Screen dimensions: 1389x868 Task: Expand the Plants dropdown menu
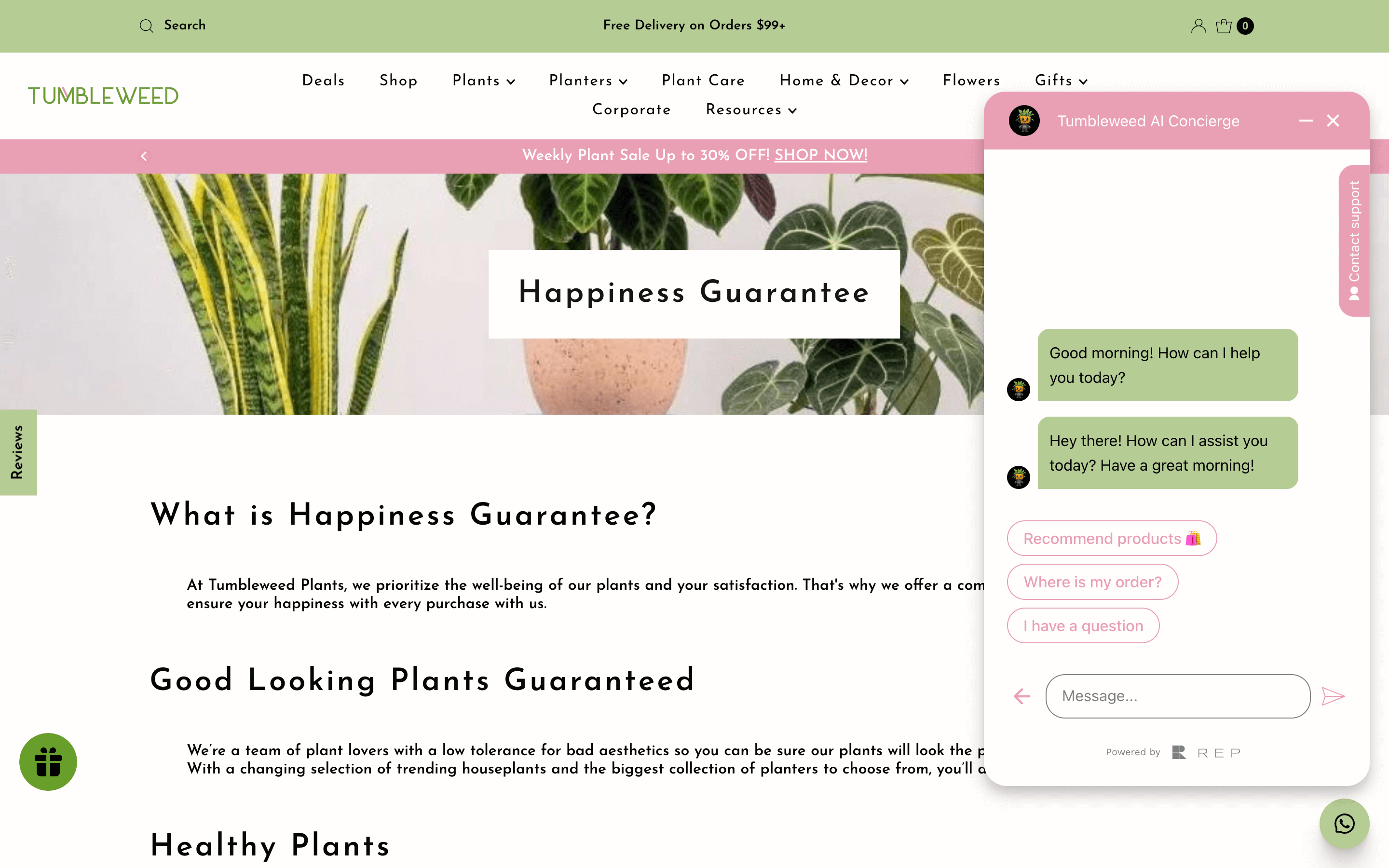(483, 81)
